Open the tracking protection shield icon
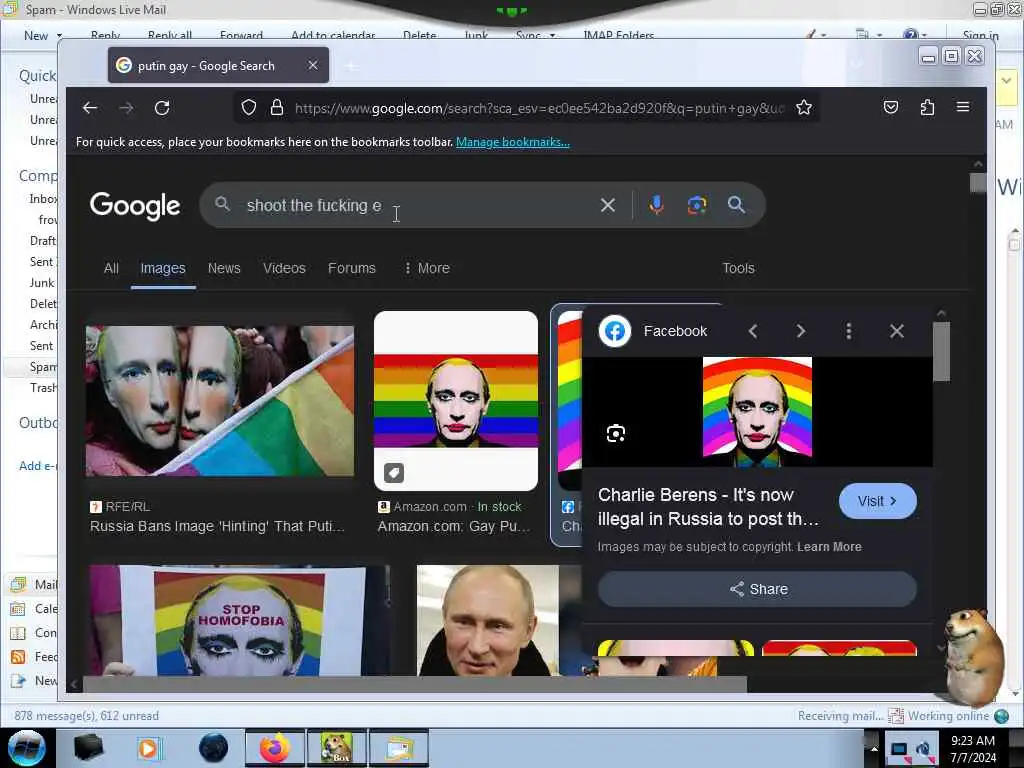The height and width of the screenshot is (768, 1024). (249, 107)
